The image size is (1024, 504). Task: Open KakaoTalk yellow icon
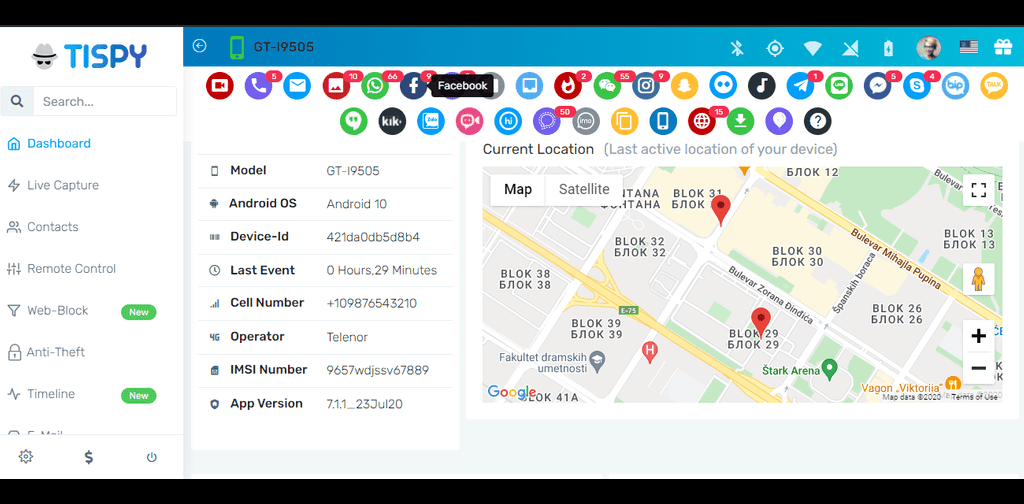994,86
